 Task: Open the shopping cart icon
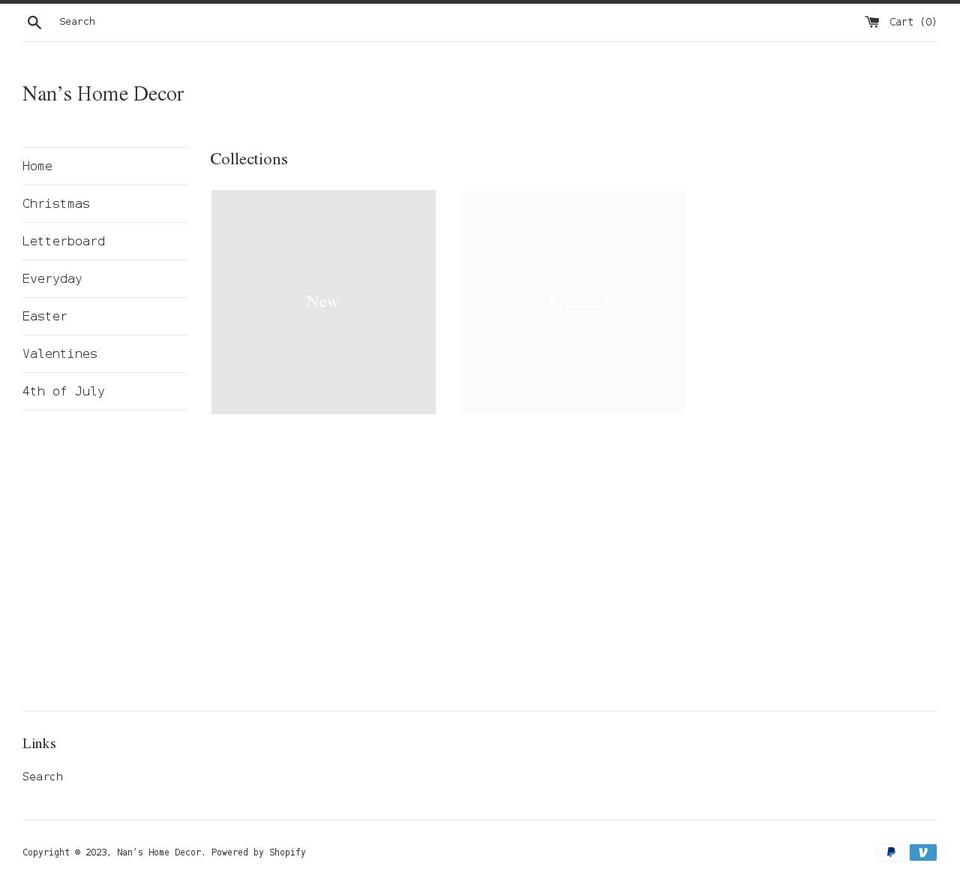point(873,20)
